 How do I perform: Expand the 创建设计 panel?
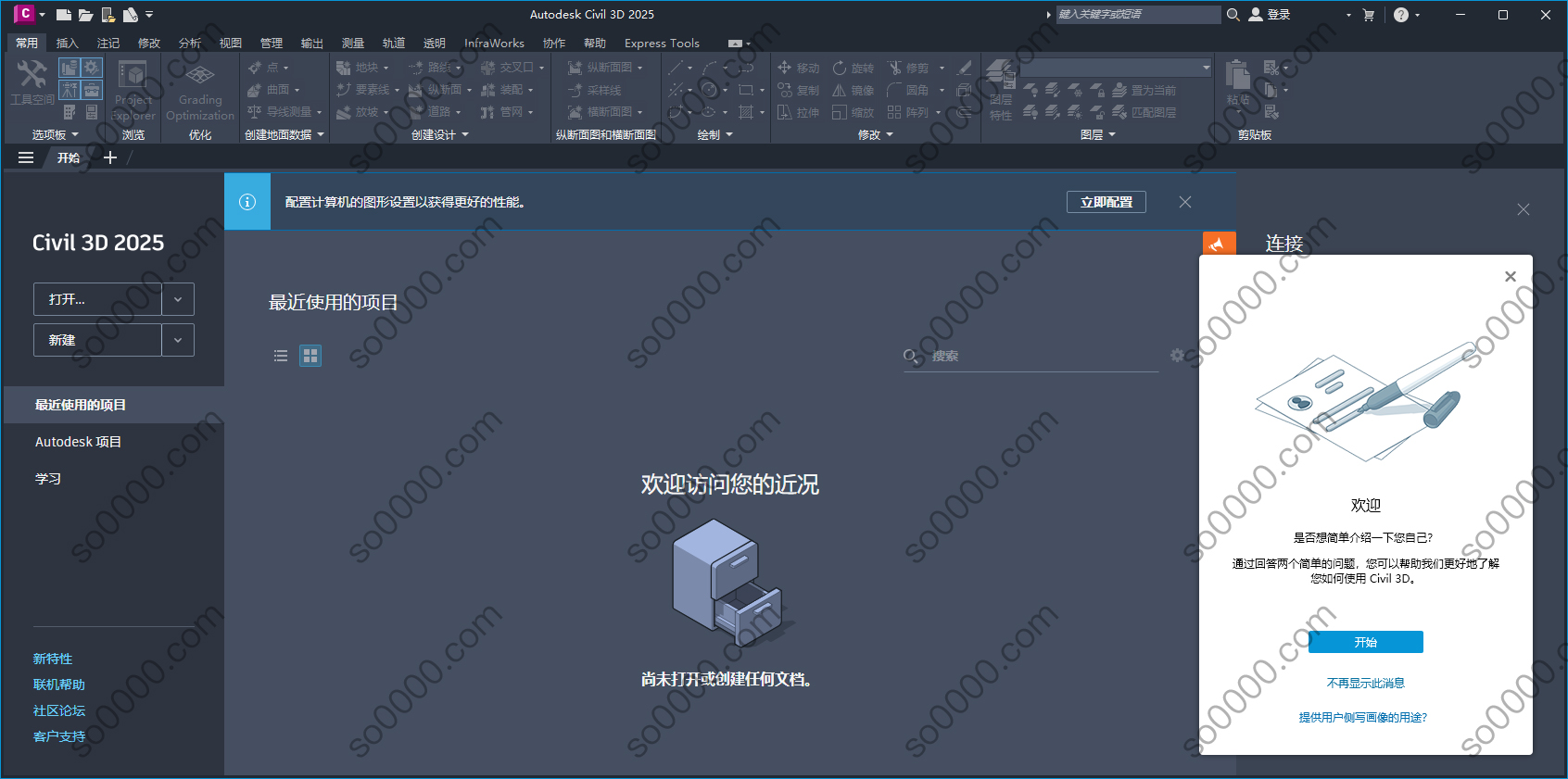(x=440, y=134)
